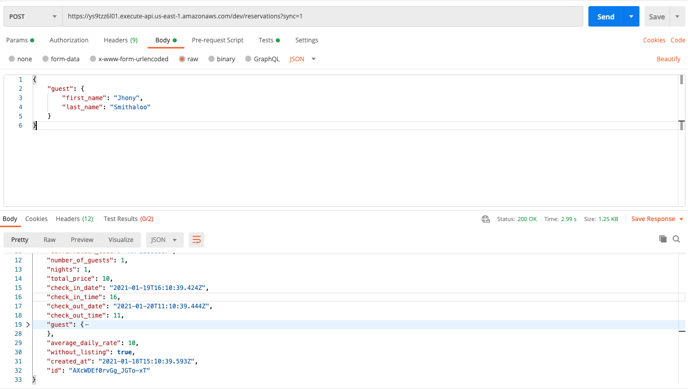Copy the response body with the copy icon
This screenshot has height=389, width=688.
pyautogui.click(x=663, y=239)
